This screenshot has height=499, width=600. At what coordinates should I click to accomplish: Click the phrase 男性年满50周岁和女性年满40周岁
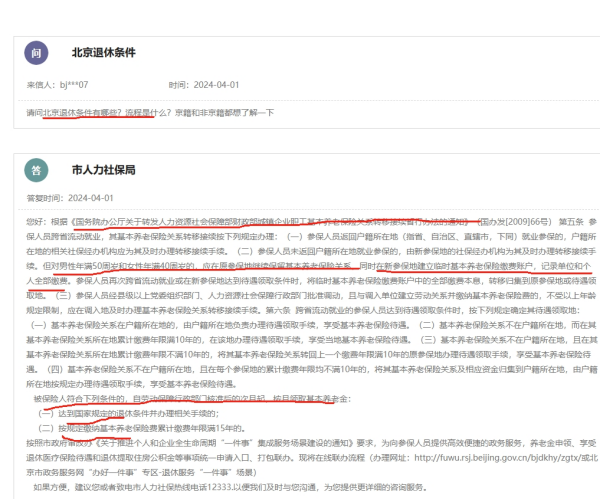(125, 266)
